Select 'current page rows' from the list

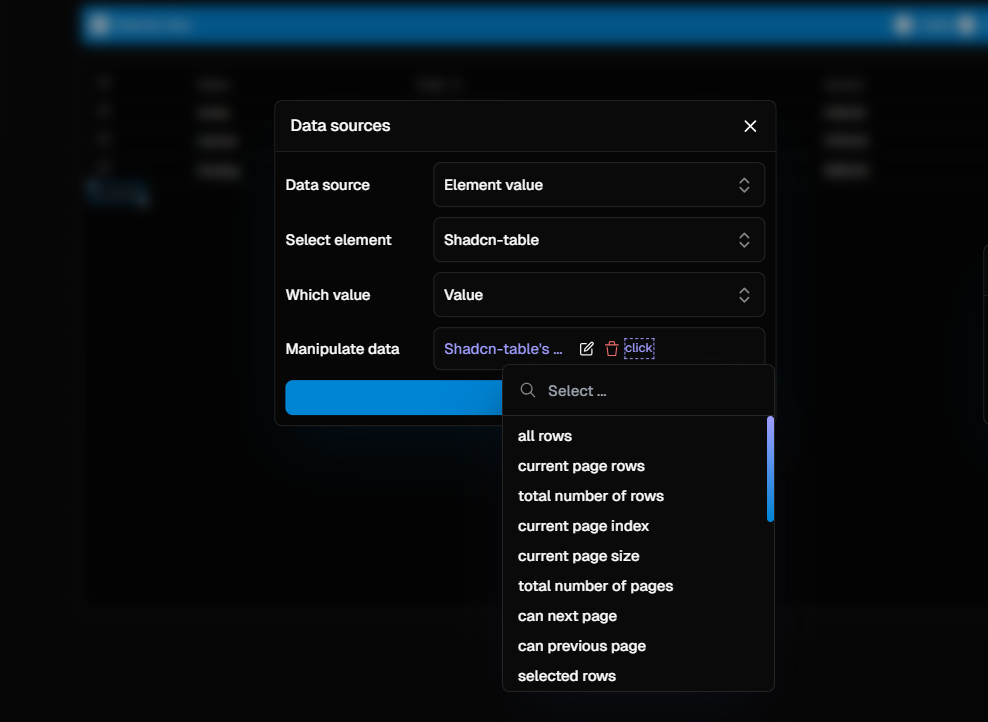coord(581,466)
